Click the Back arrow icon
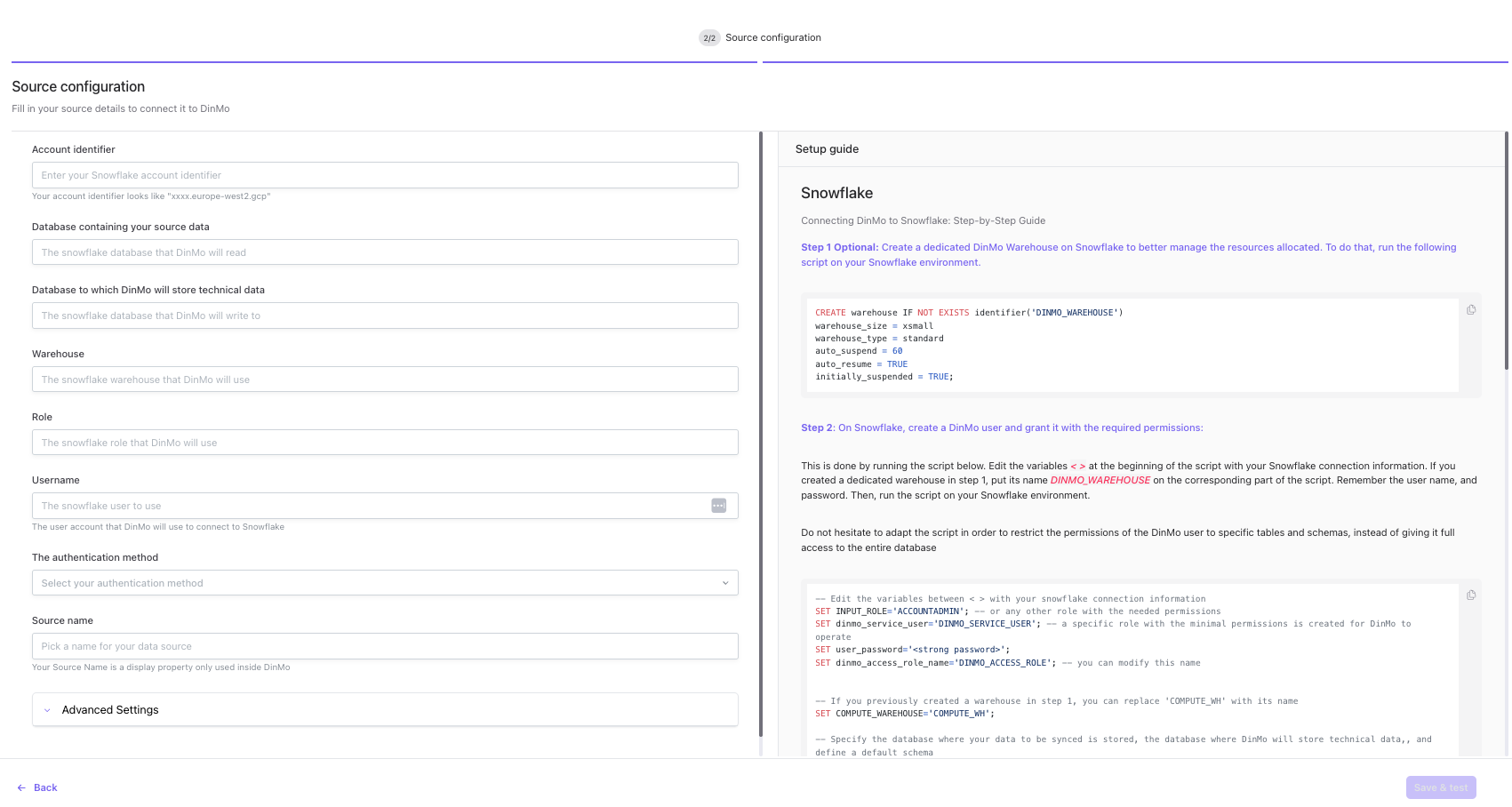This screenshot has width=1512, height=807. pos(21,787)
